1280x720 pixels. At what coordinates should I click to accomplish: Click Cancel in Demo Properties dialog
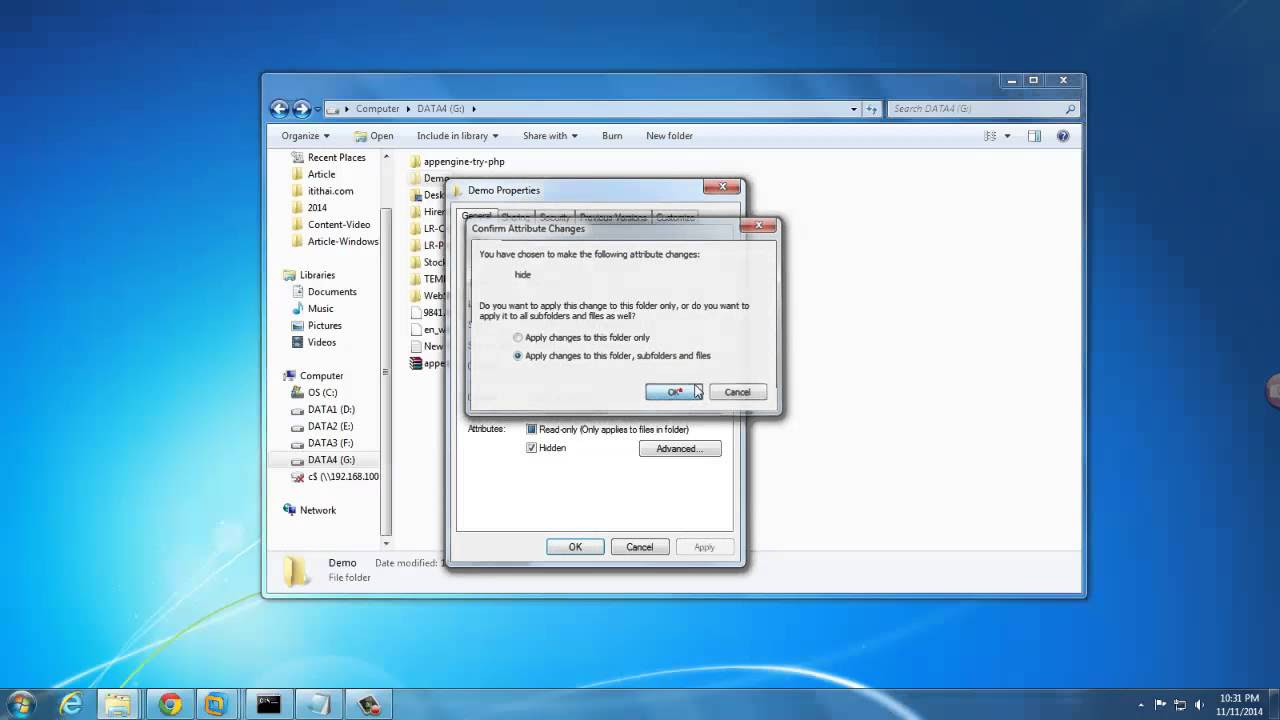click(640, 547)
